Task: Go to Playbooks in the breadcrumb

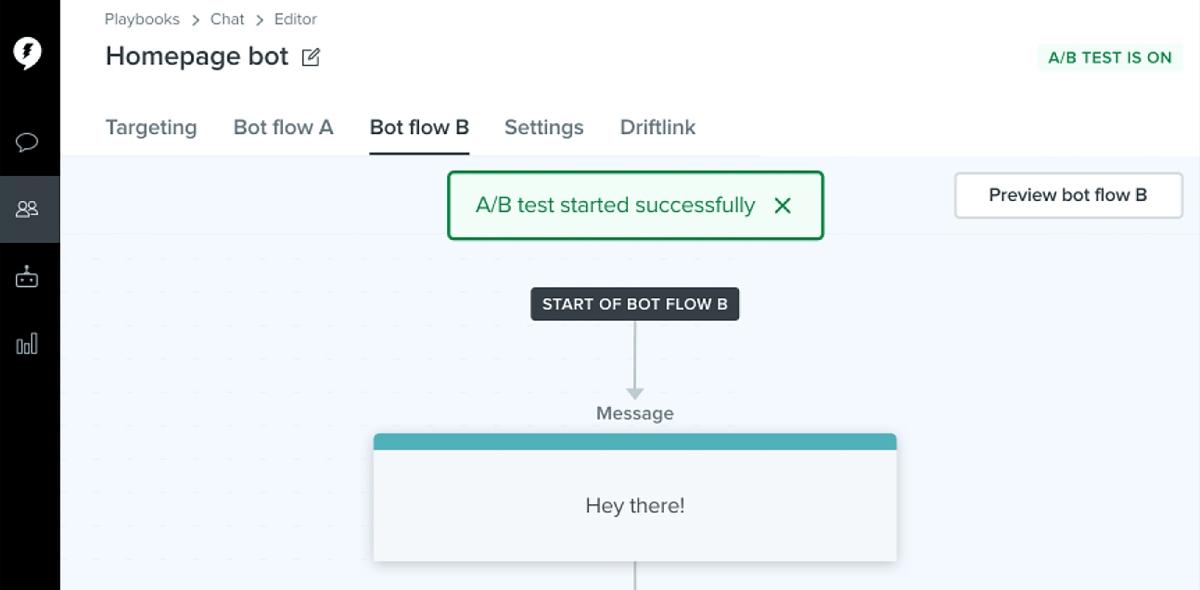Action: coord(142,19)
